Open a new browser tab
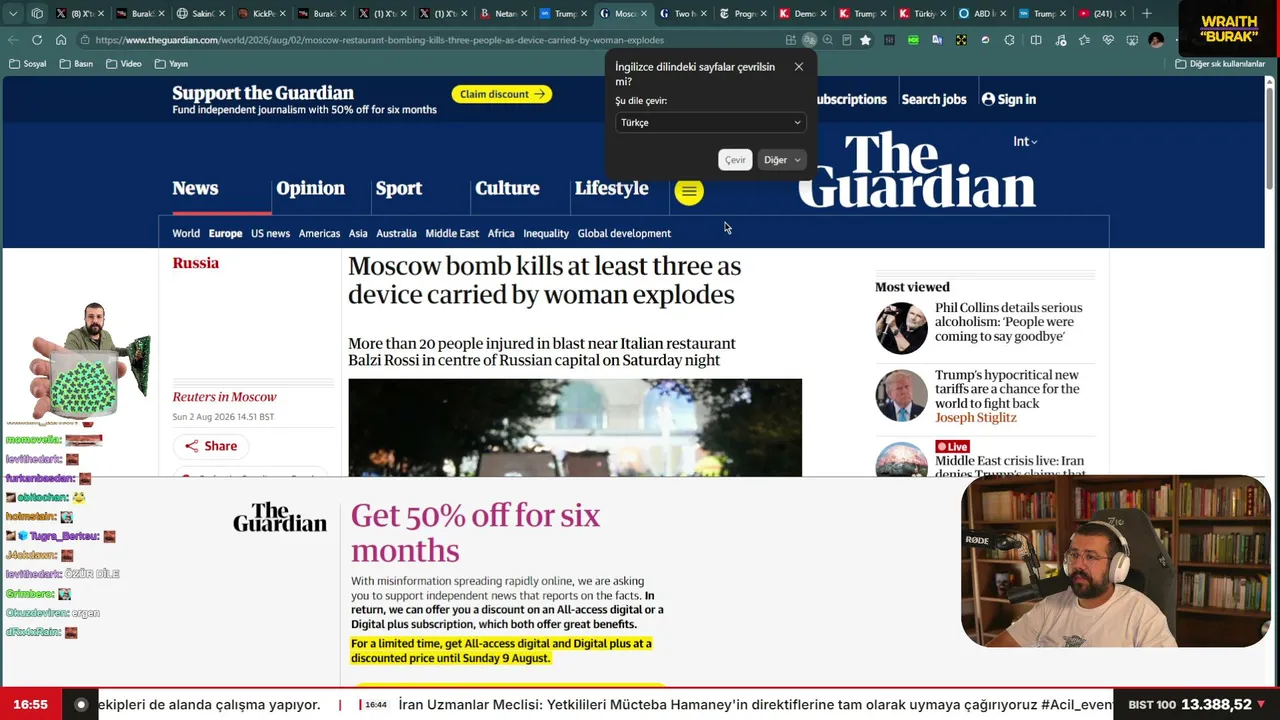 [x=1147, y=14]
